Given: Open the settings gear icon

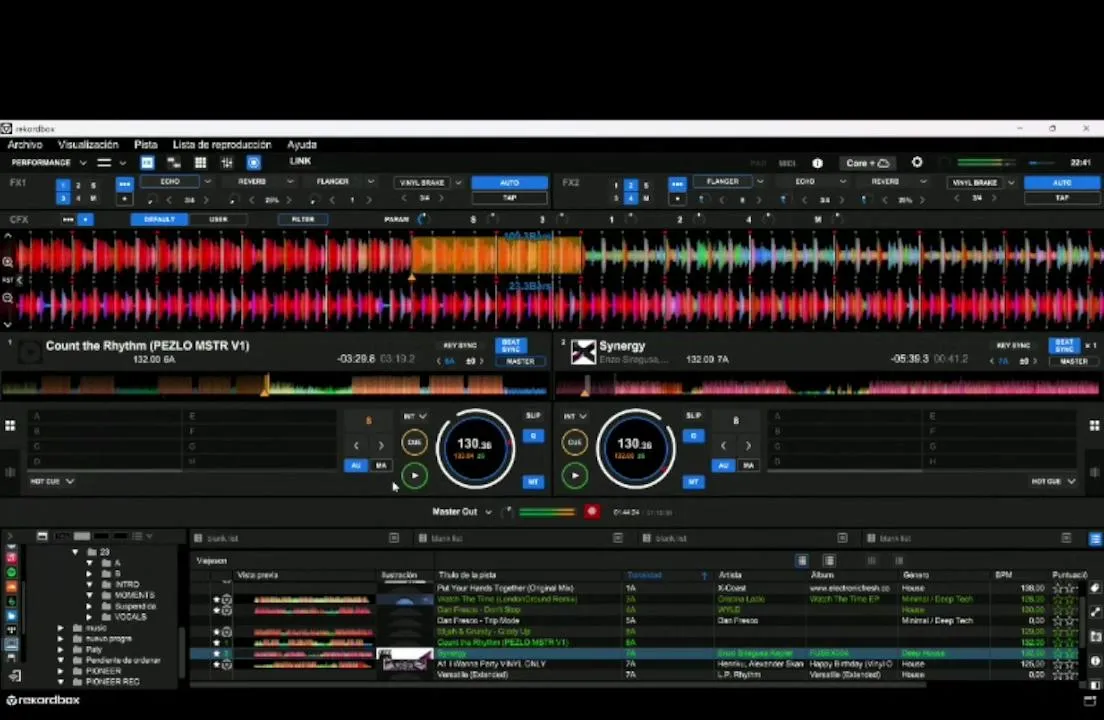Looking at the screenshot, I should click(x=917, y=162).
